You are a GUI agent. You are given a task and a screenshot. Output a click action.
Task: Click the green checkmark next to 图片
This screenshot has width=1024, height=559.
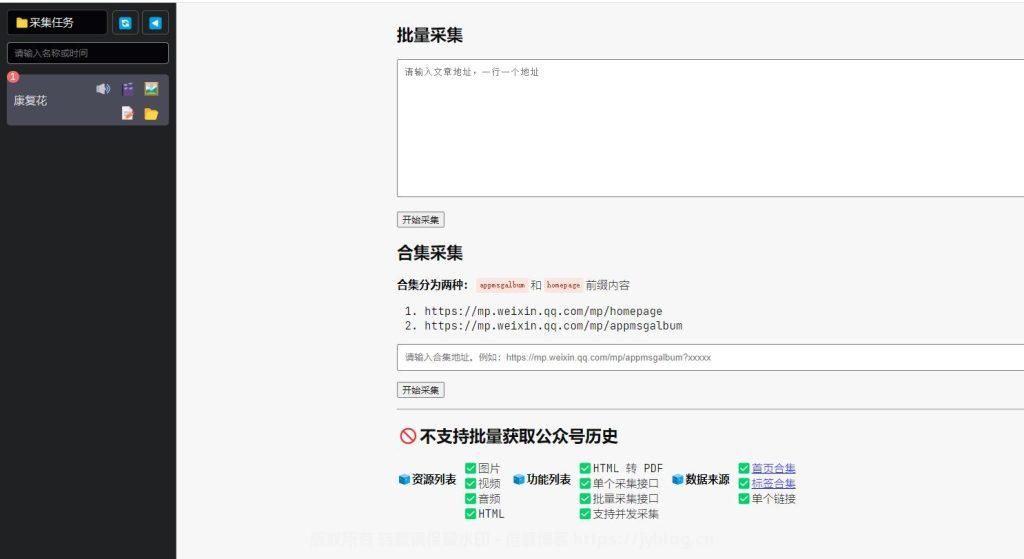tap(471, 468)
